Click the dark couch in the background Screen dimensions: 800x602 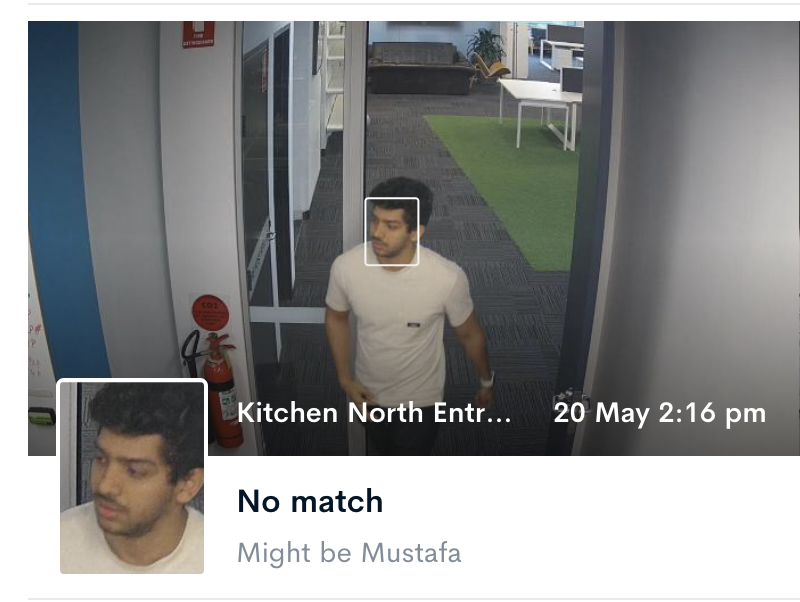pyautogui.click(x=420, y=68)
